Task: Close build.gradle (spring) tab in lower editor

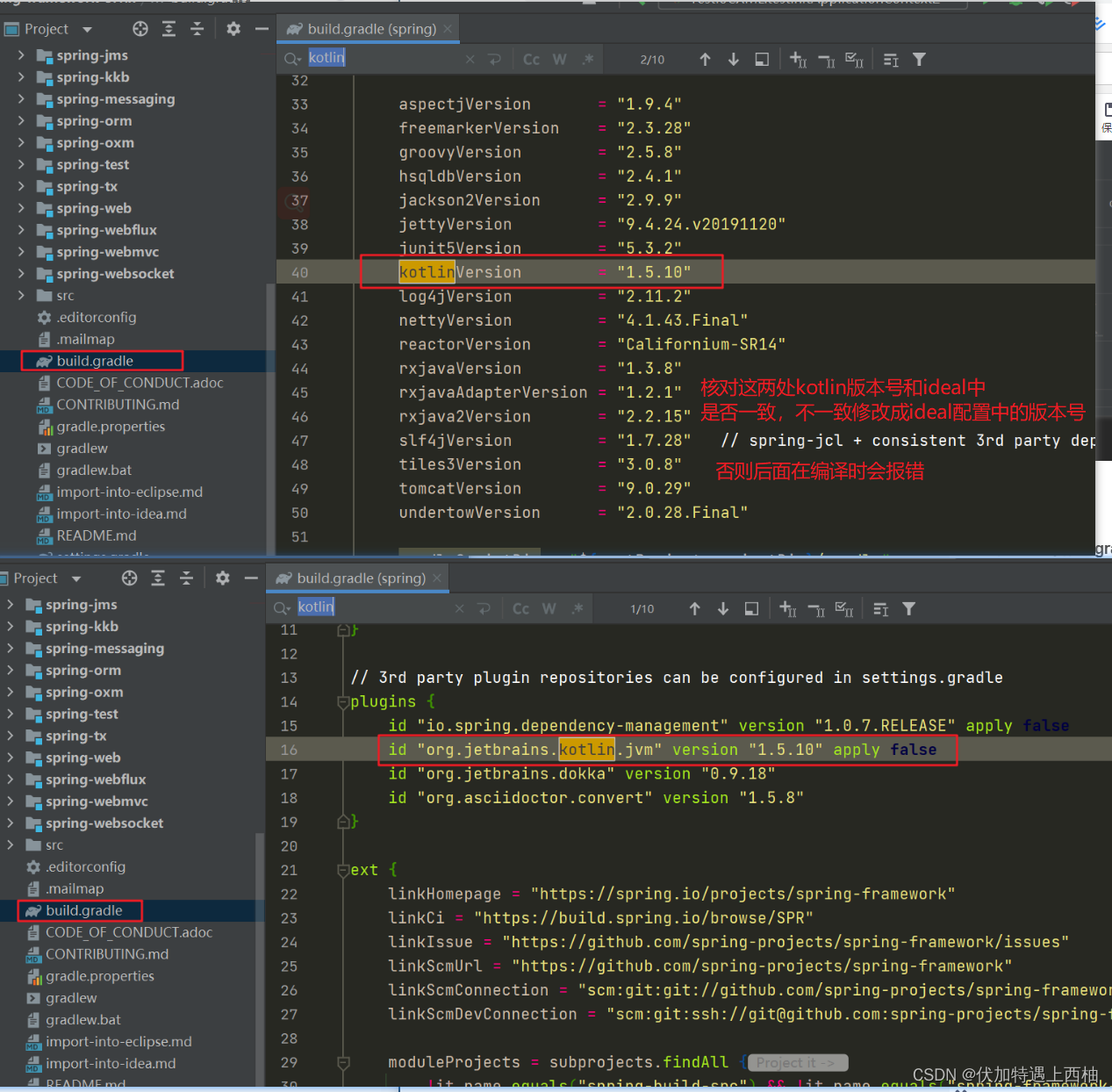Action: click(437, 578)
